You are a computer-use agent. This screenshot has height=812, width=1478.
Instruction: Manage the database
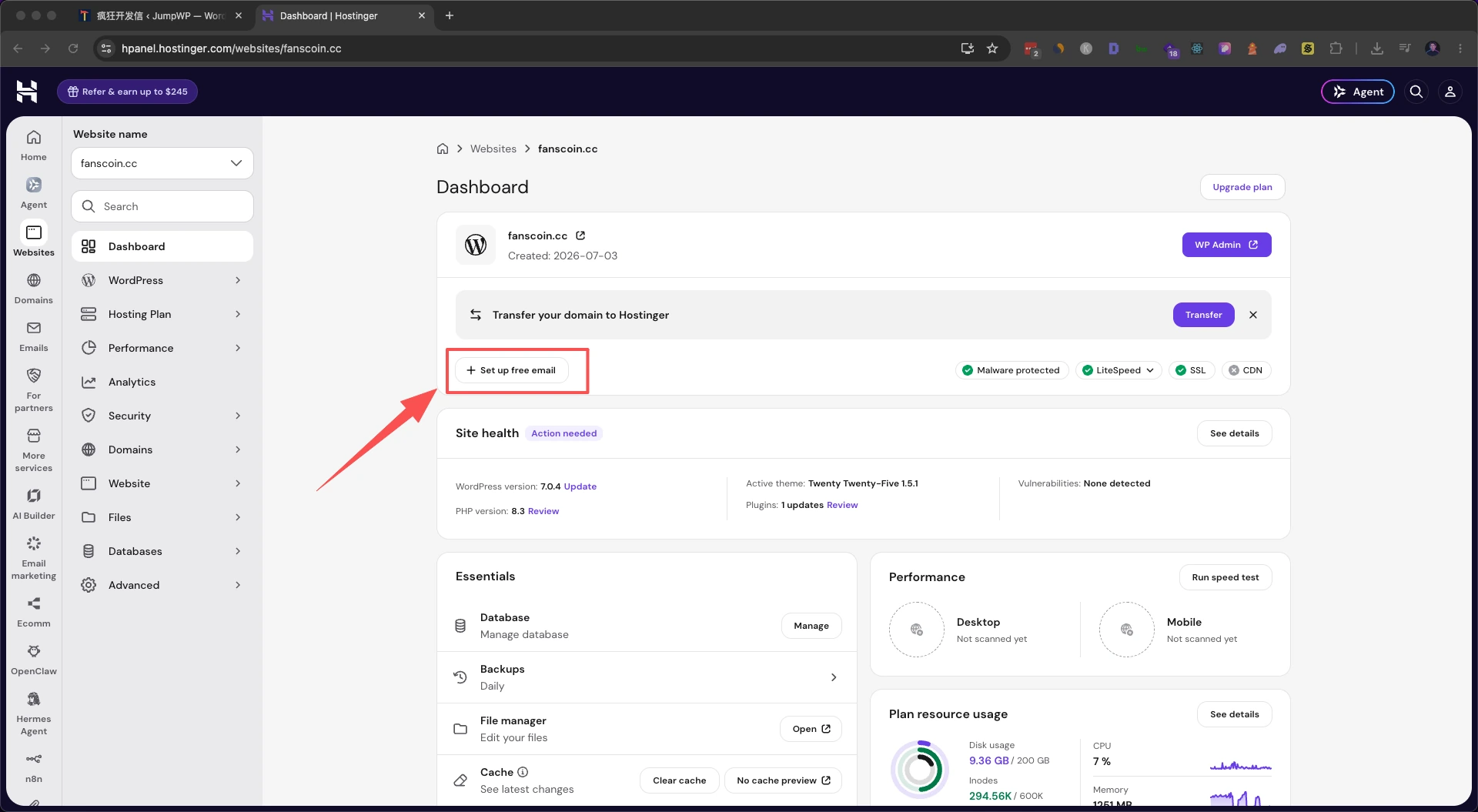pyautogui.click(x=811, y=626)
